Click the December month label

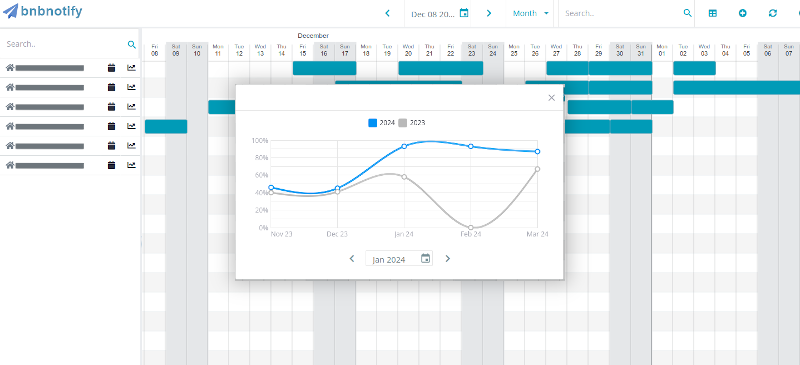313,36
